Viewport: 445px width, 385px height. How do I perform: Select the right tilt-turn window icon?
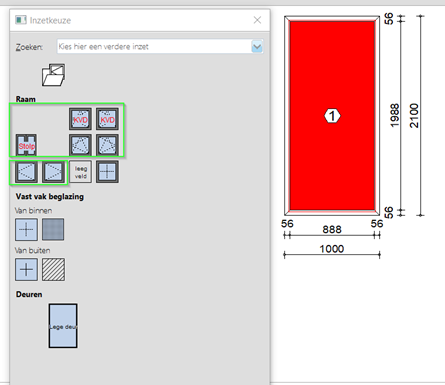click(x=107, y=145)
